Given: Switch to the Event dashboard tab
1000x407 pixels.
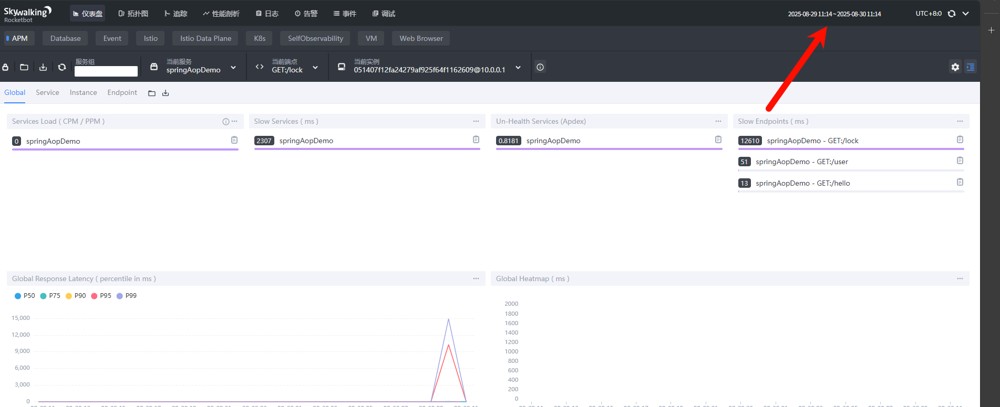Looking at the screenshot, I should 112,38.
